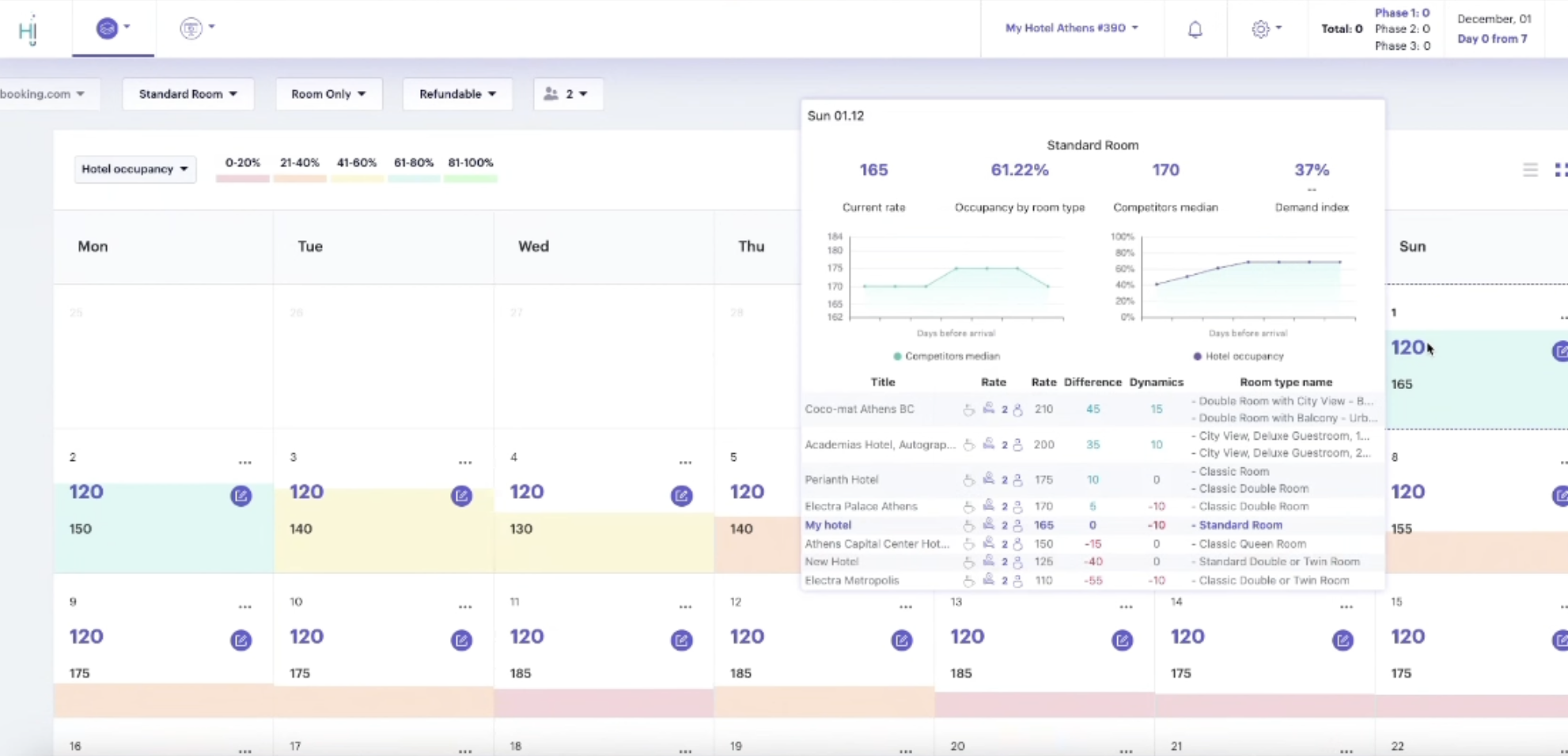The image size is (1568, 756).
Task: Click edit icon on Tuesday the 10th
Action: (x=461, y=641)
